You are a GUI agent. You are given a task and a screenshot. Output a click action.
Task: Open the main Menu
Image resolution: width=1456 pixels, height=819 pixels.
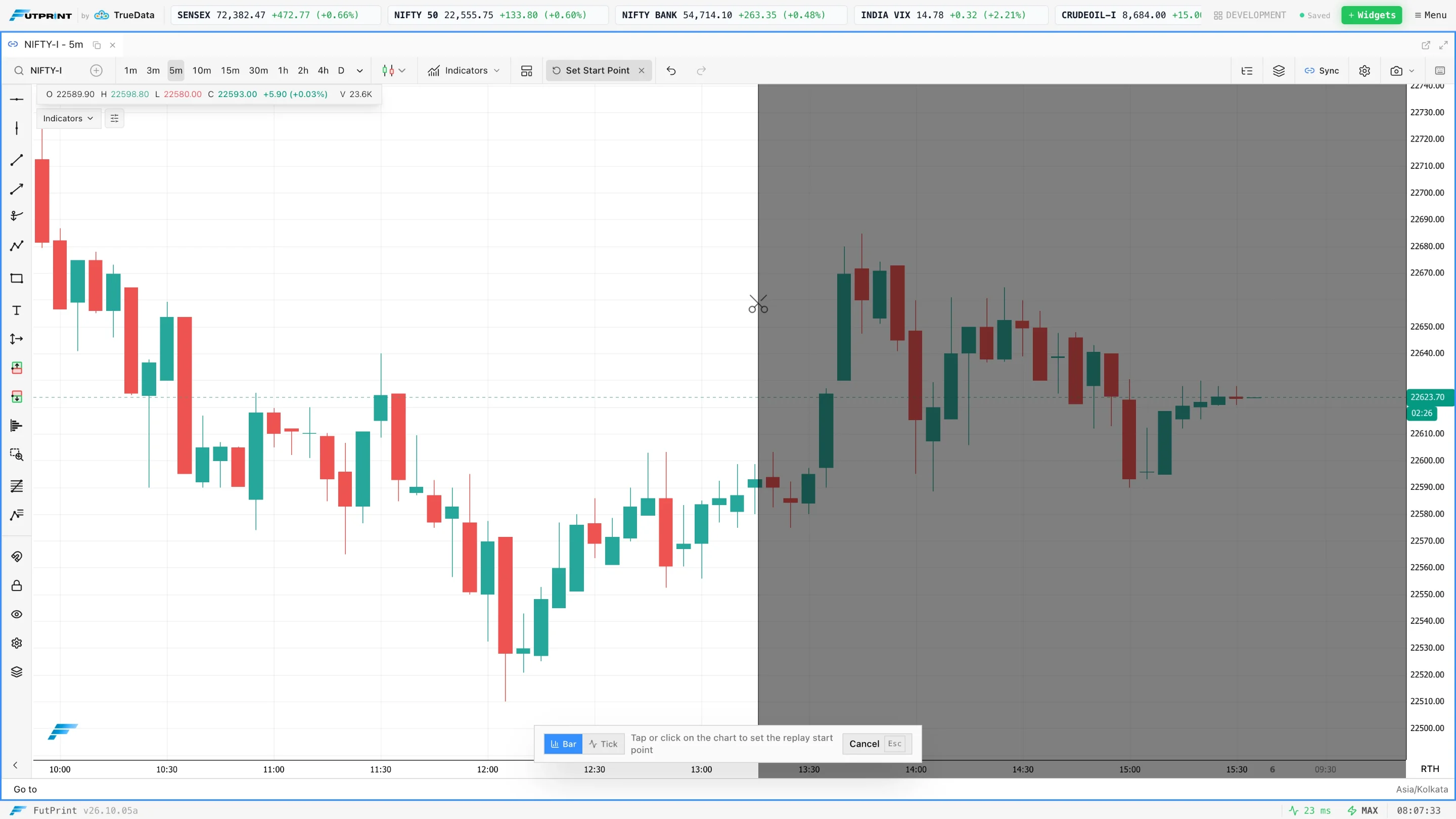[x=1430, y=15]
